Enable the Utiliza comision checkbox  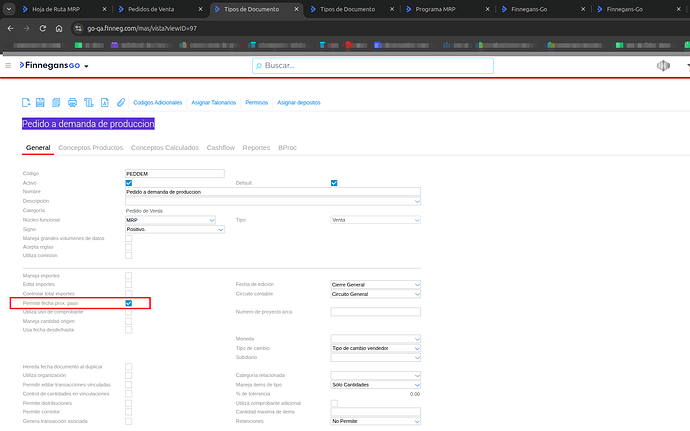click(x=128, y=255)
